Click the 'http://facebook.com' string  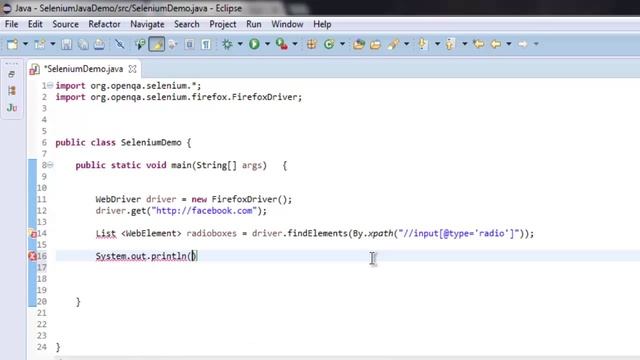tap(204, 211)
